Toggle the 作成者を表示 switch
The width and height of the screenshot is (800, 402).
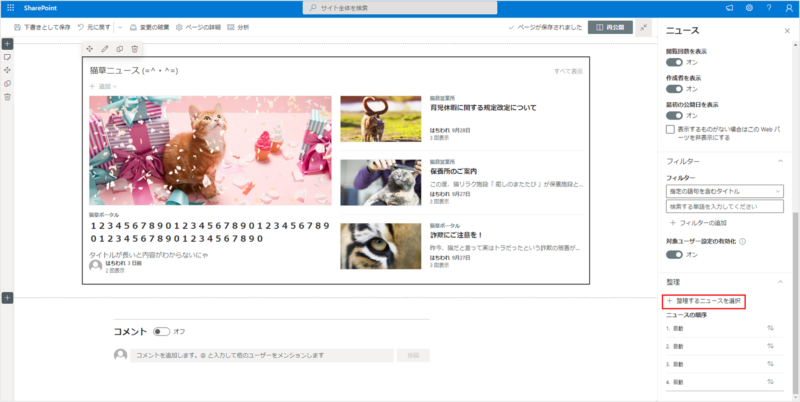tap(674, 89)
